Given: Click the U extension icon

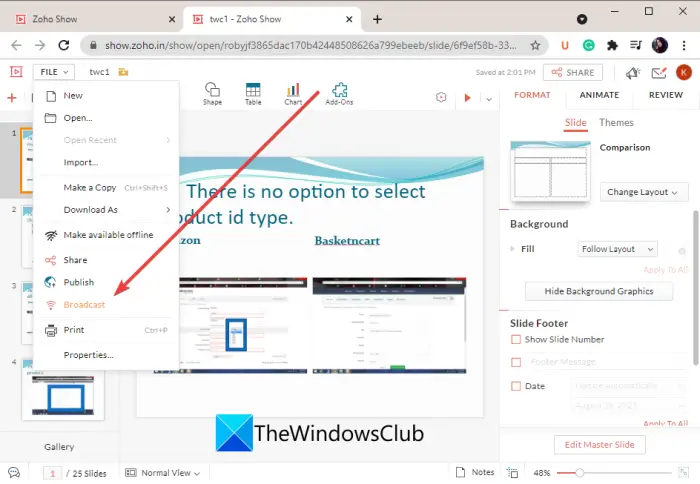Looking at the screenshot, I should pyautogui.click(x=565, y=45).
